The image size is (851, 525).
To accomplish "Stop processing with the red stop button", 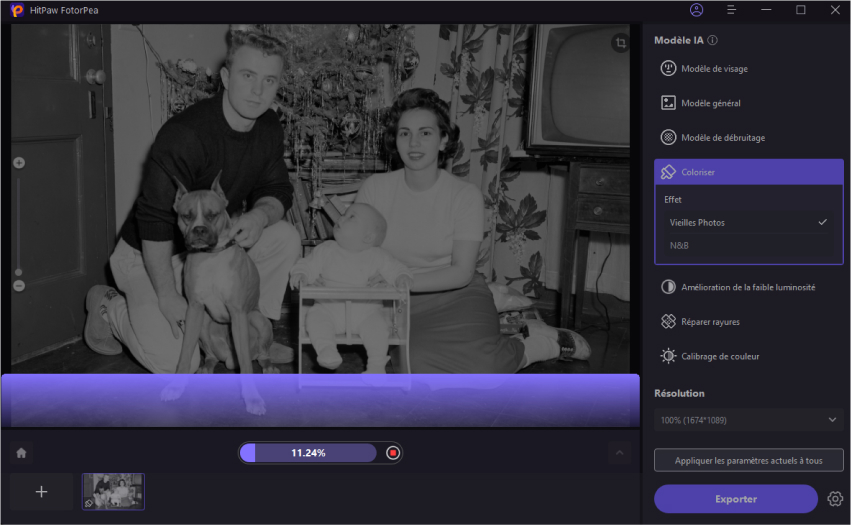I will point(393,453).
